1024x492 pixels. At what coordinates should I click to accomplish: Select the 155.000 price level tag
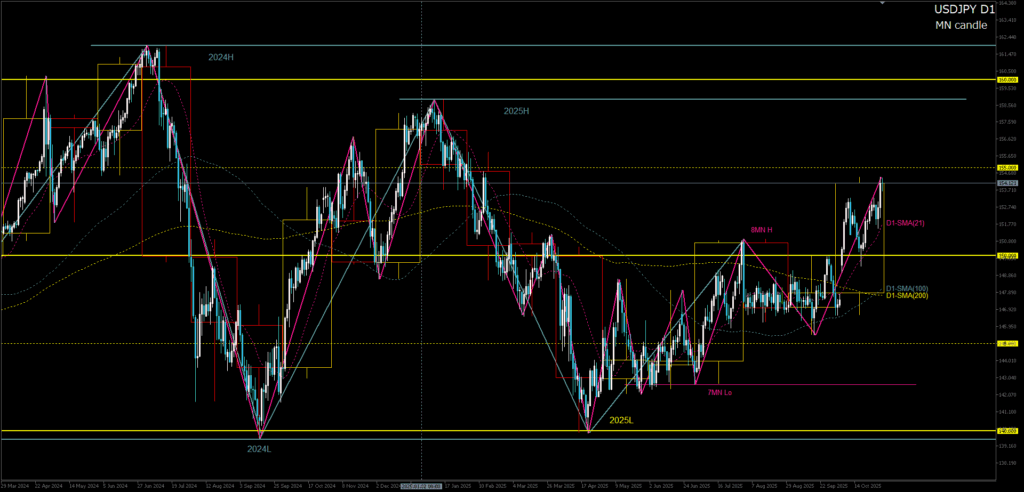[x=1008, y=168]
